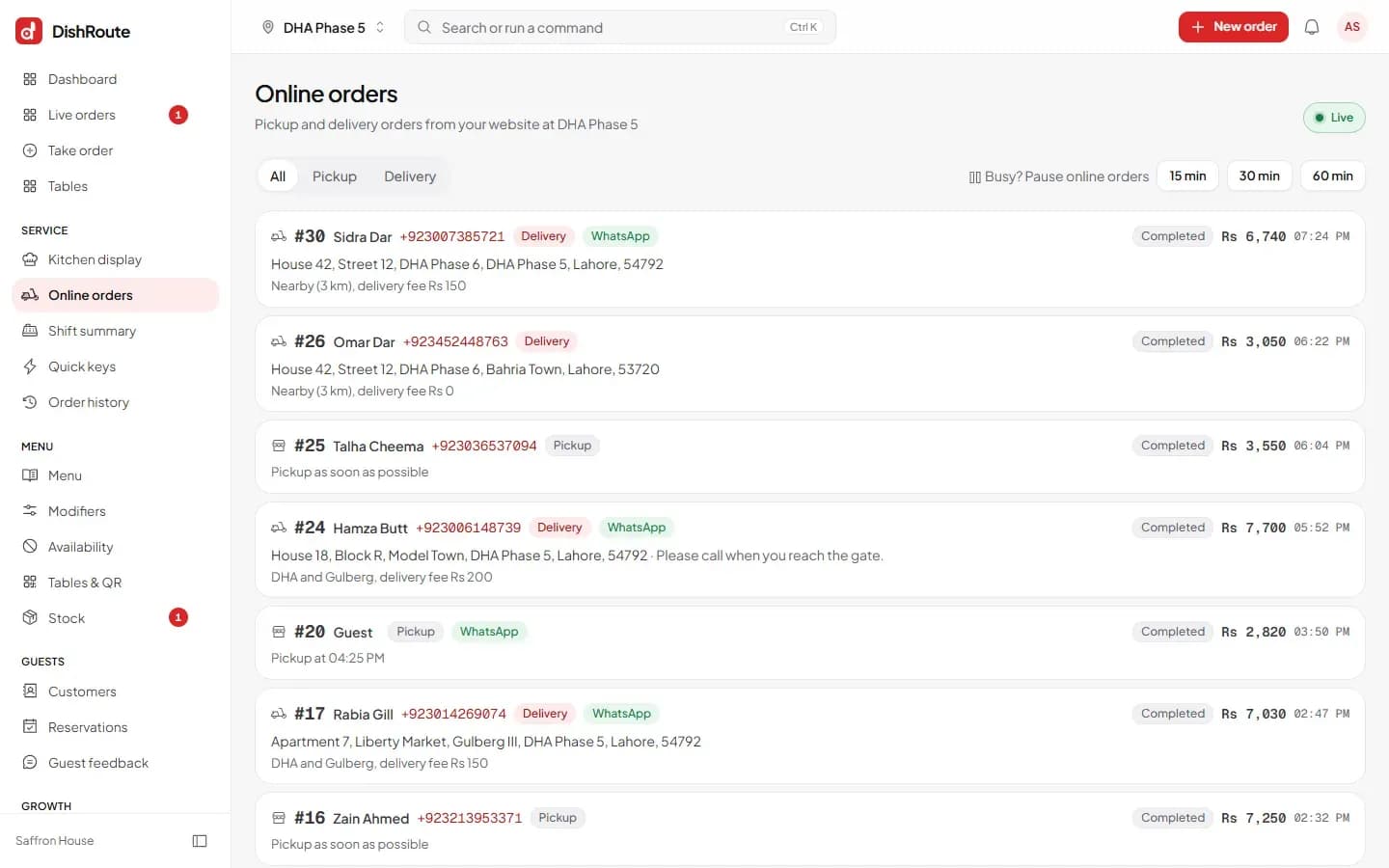Pause online orders for 30 min
This screenshot has width=1389, height=868.
[x=1259, y=176]
